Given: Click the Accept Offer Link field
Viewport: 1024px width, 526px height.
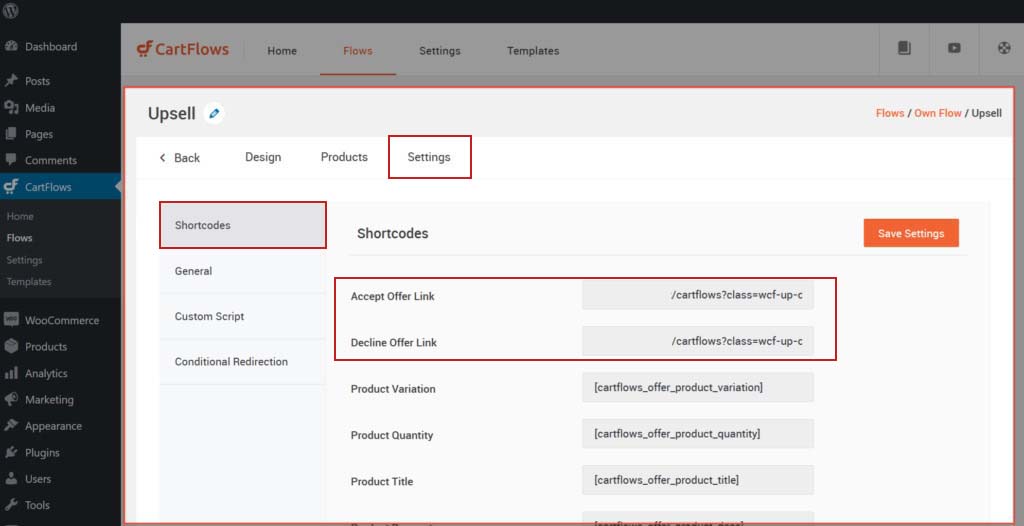Looking at the screenshot, I should tap(697, 295).
